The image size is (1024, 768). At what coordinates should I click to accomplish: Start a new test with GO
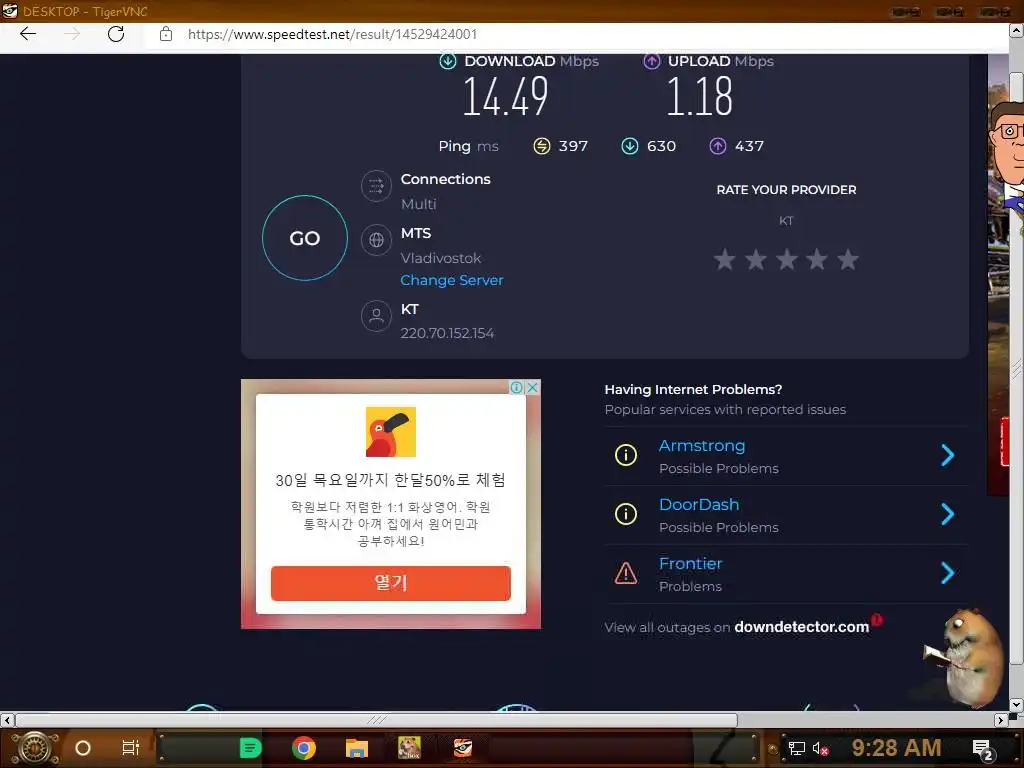(x=305, y=238)
